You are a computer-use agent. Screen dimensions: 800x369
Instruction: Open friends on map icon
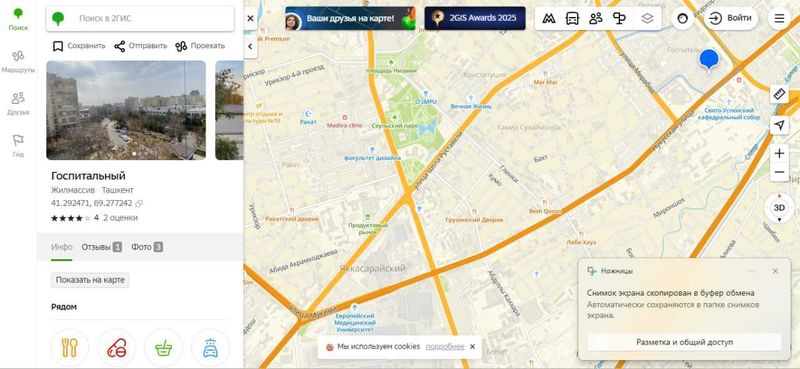(x=595, y=18)
